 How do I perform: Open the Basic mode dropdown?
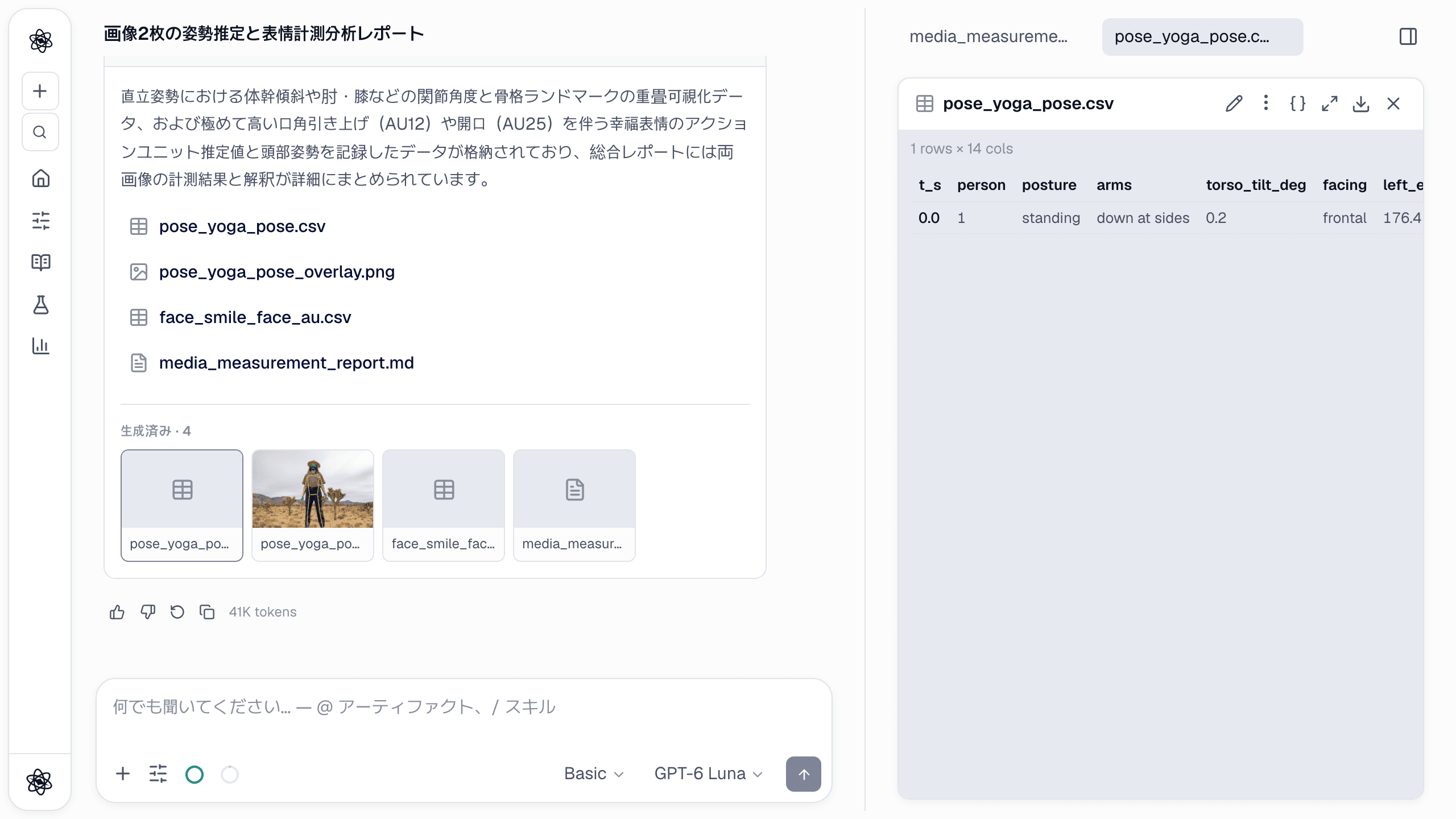click(x=594, y=774)
